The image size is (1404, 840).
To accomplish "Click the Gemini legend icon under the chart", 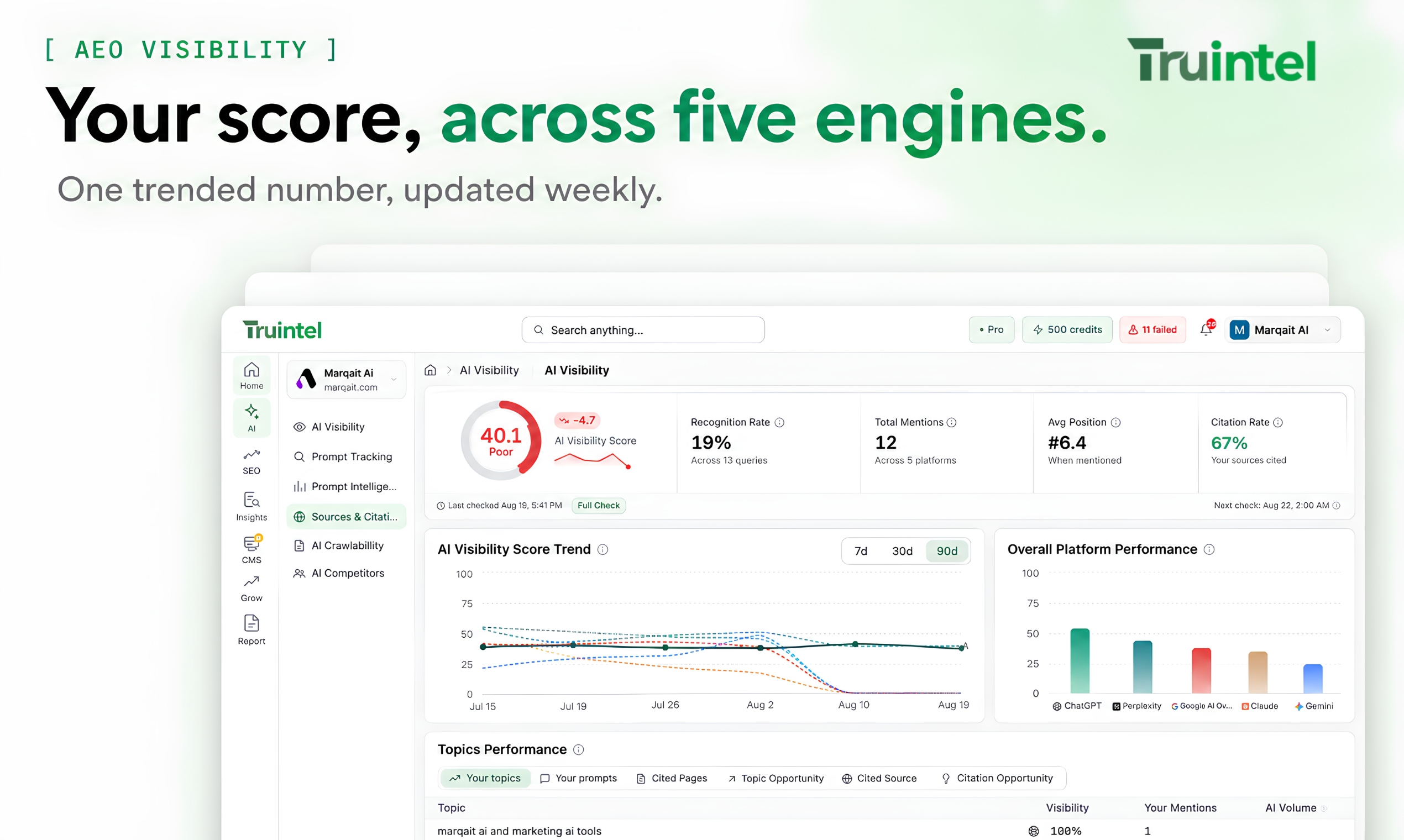I will [x=1300, y=706].
